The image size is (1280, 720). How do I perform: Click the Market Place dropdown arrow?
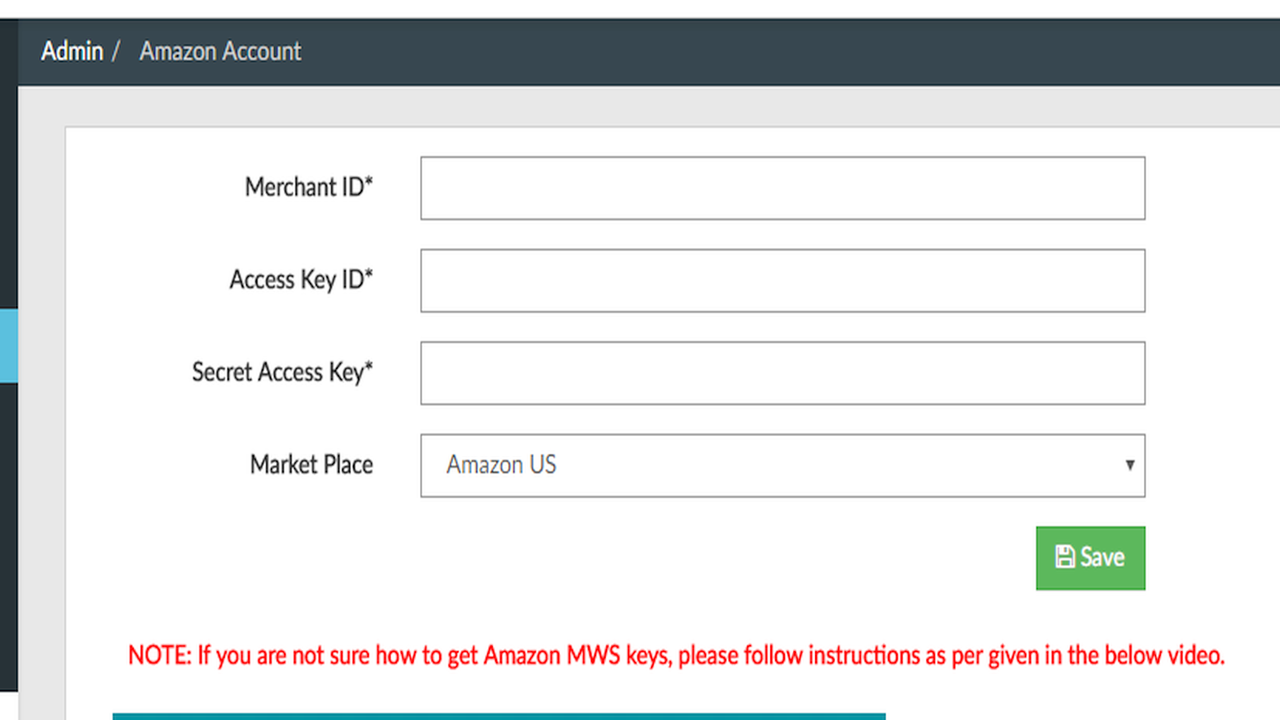pyautogui.click(x=1130, y=465)
